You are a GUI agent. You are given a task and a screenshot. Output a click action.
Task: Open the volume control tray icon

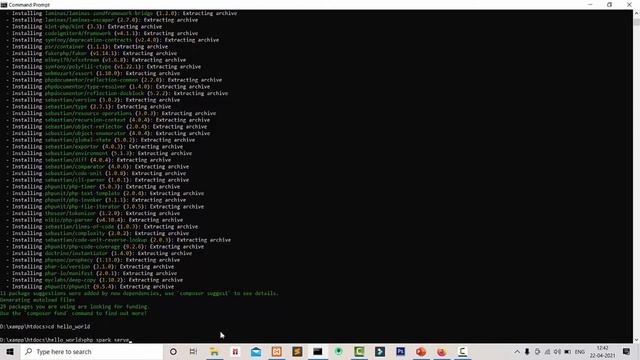pos(557,351)
